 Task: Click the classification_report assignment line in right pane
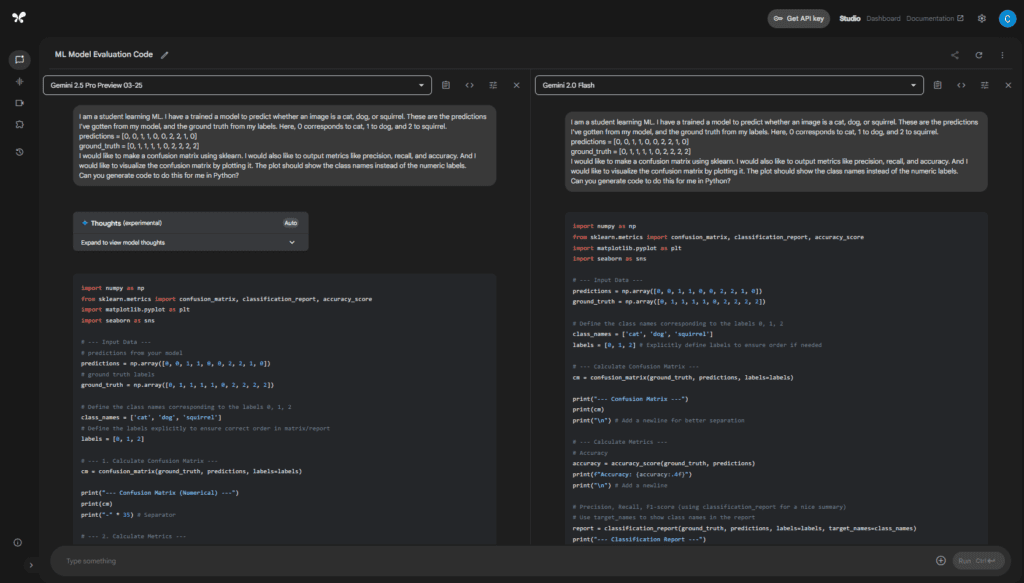pyautogui.click(x=744, y=528)
